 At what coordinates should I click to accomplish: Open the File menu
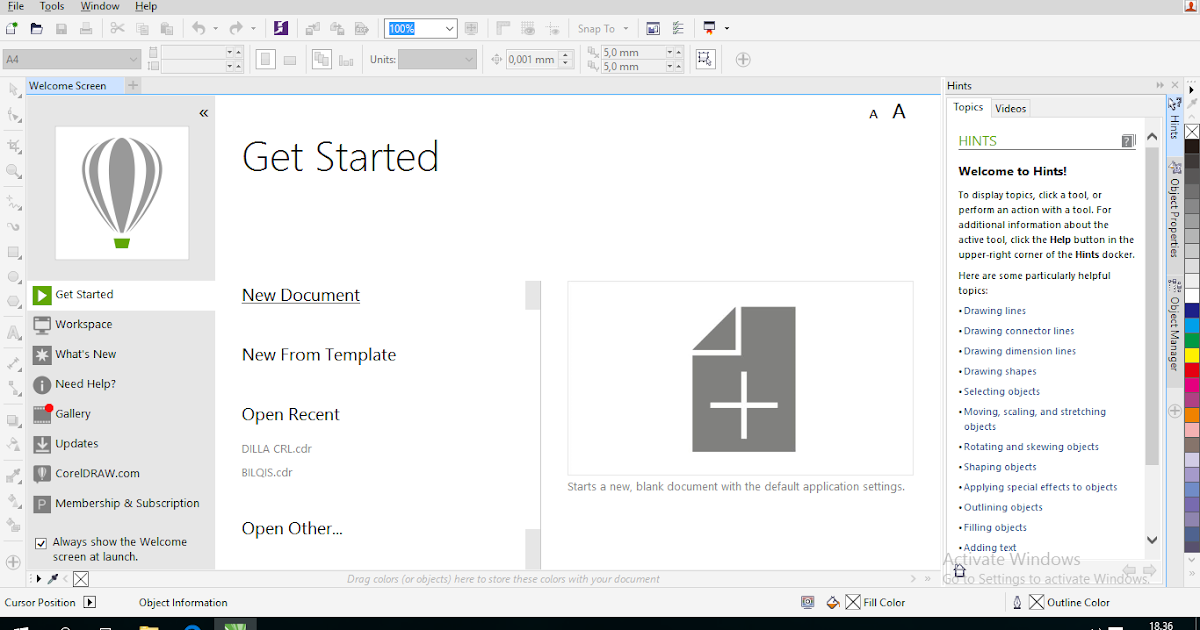(15, 6)
